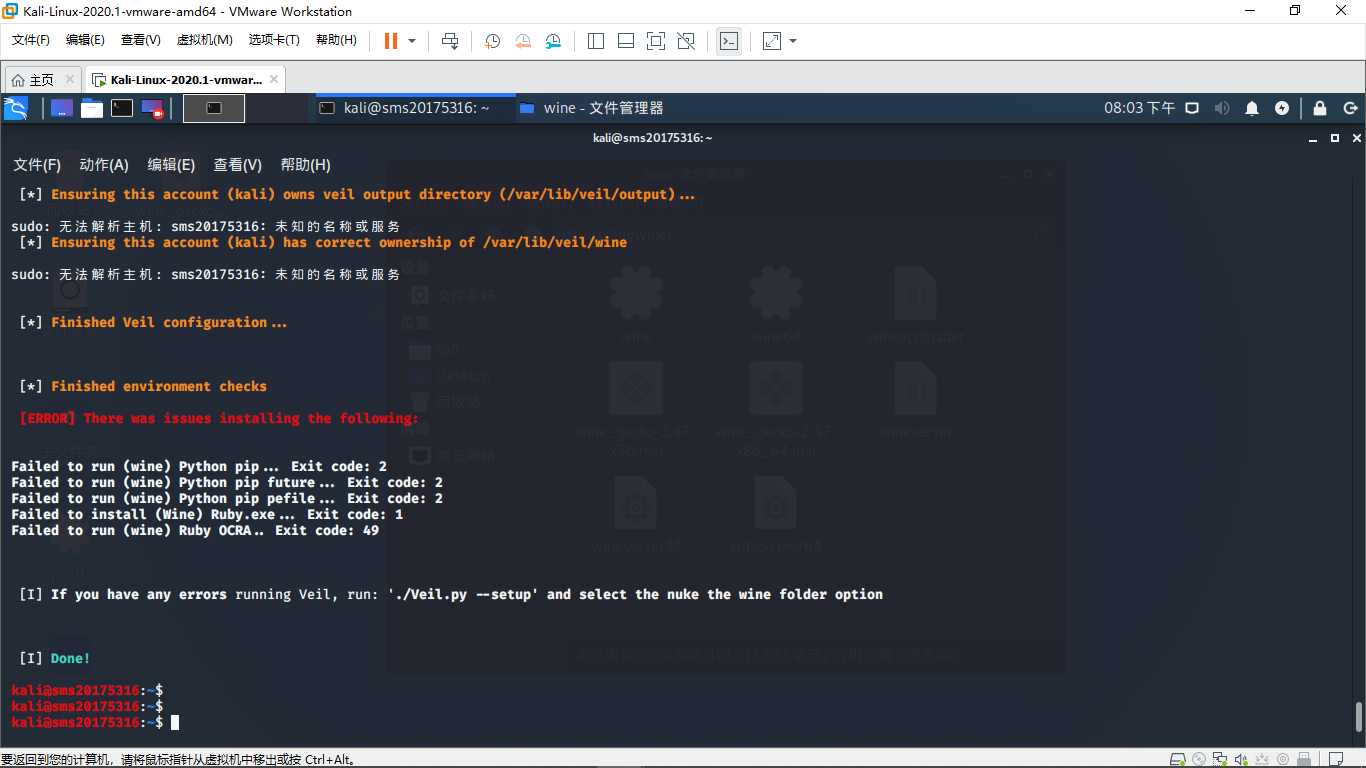
Task: Toggle the VMware sidebar library panel
Action: [596, 41]
